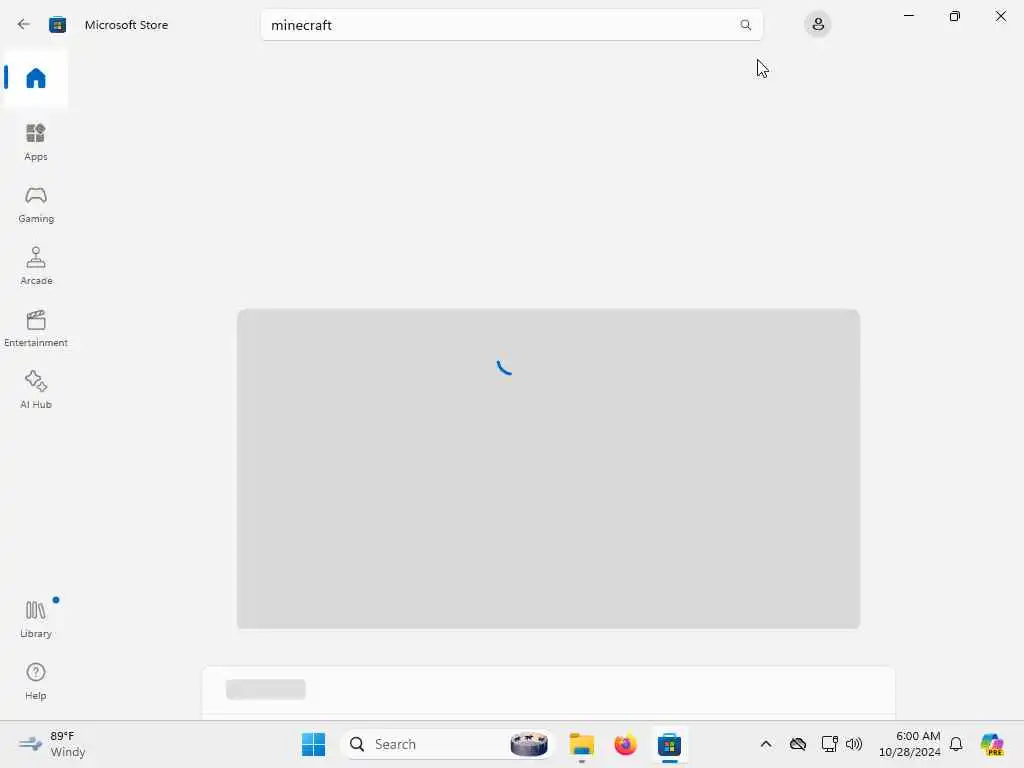
Task: Click the cloud sync-off tray icon
Action: [x=797, y=744]
